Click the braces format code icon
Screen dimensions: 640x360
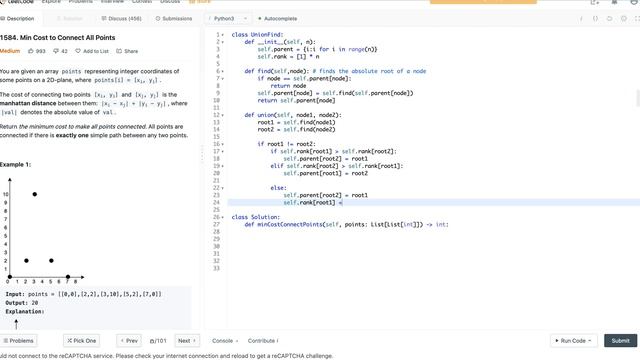595,19
